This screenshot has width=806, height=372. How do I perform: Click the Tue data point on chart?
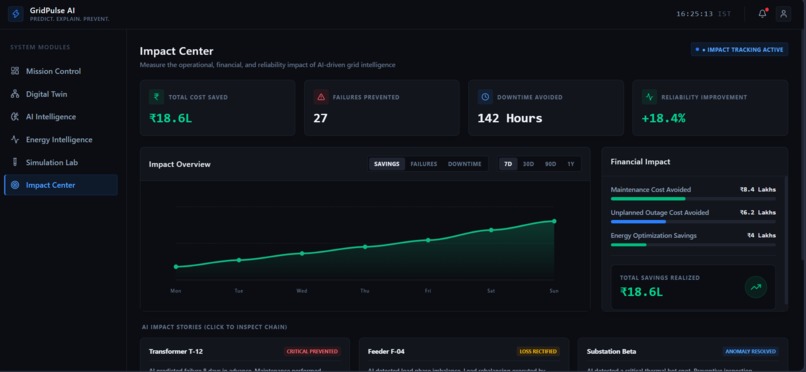pos(239,260)
